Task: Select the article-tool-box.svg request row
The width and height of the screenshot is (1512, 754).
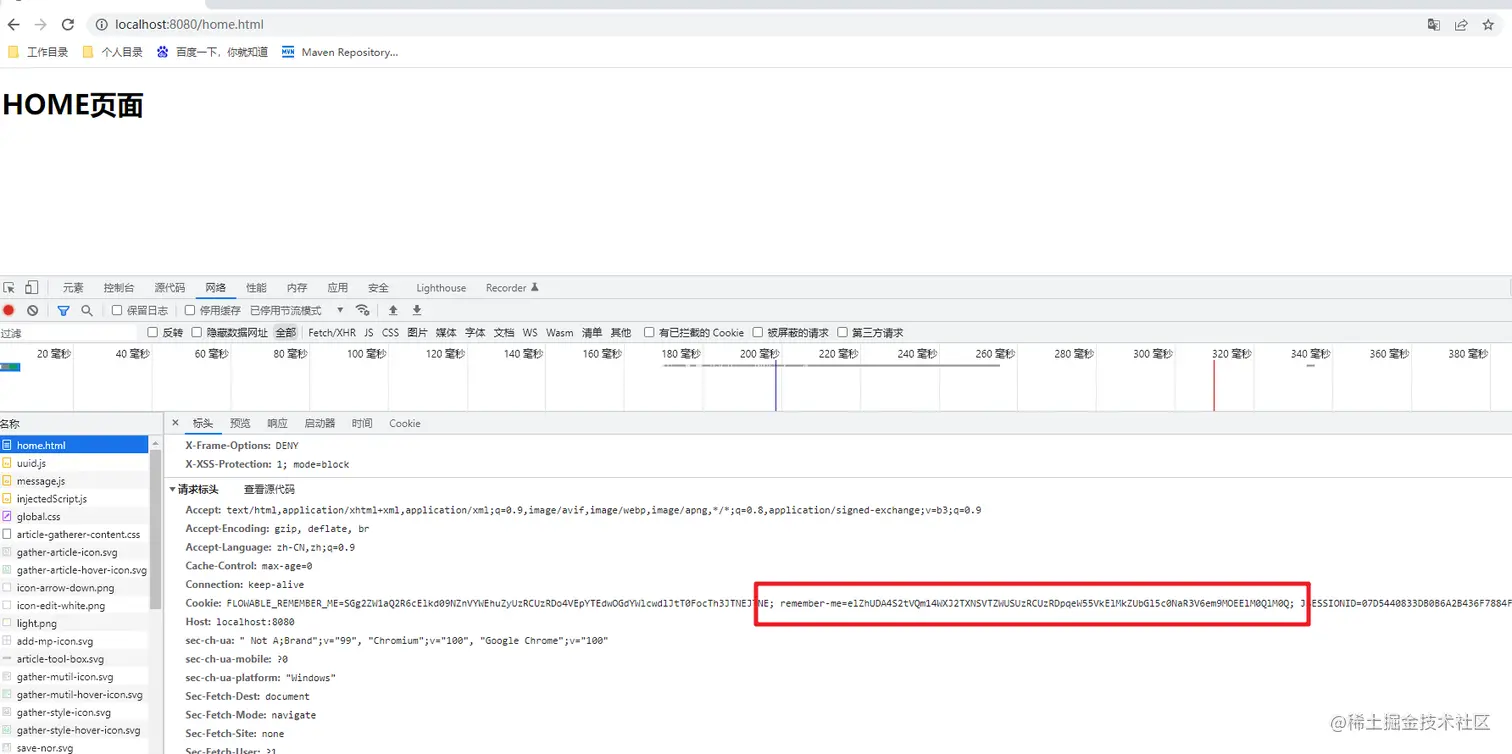Action: point(74,659)
